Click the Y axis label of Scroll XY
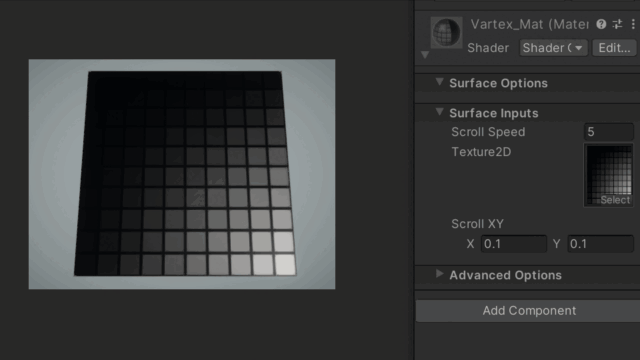This screenshot has height=360, width=640. click(x=556, y=244)
